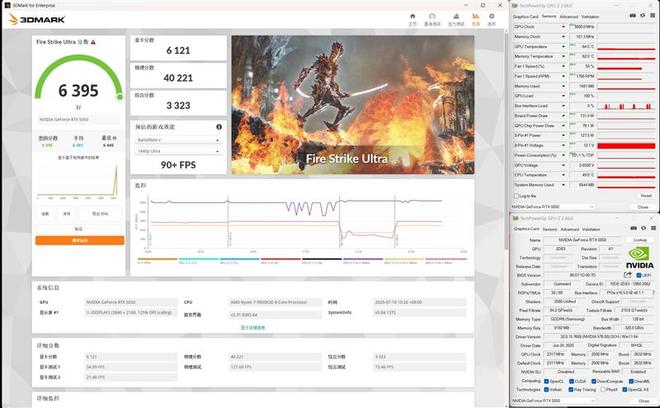Open the hamburger menu in GPU-Z Graphics Card window
This screenshot has width=660, height=408.
pyautogui.click(x=653, y=228)
